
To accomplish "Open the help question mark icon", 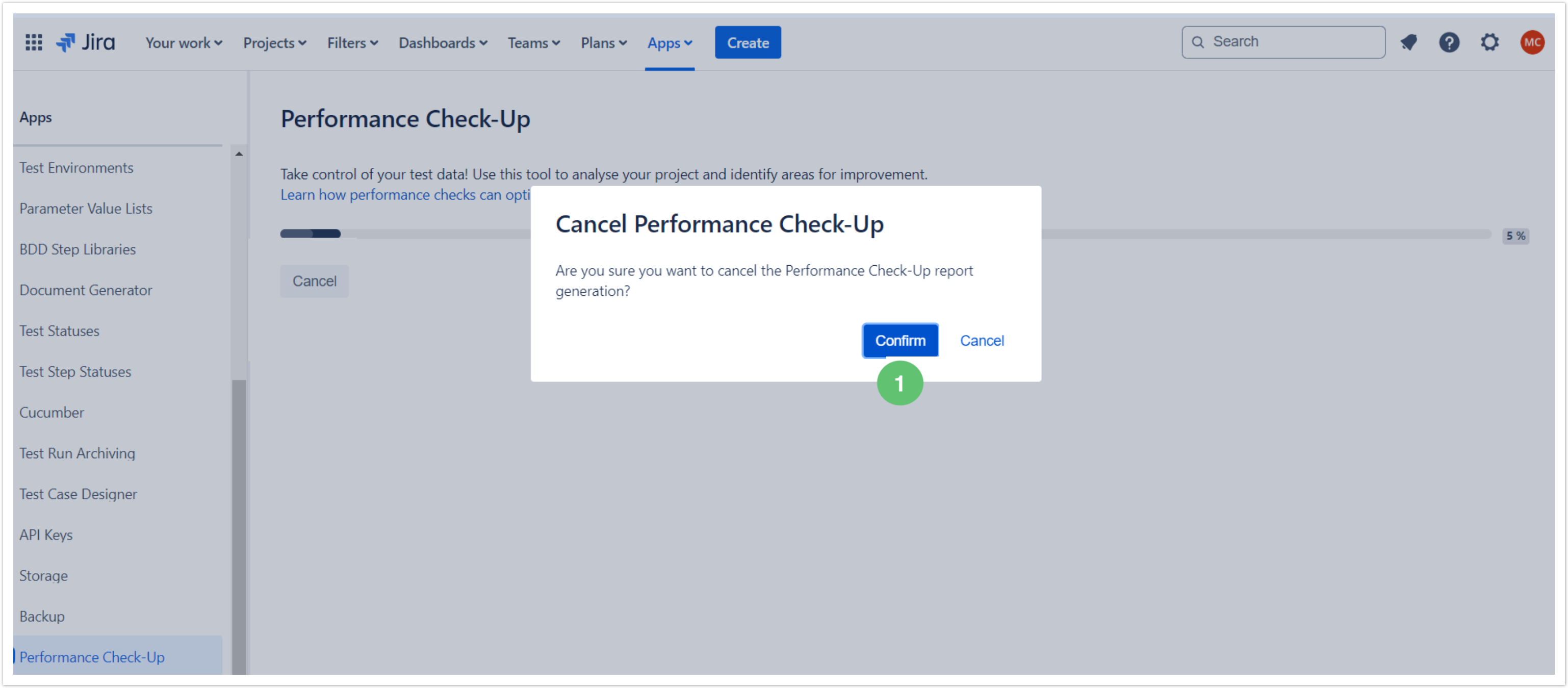I will coord(1449,42).
